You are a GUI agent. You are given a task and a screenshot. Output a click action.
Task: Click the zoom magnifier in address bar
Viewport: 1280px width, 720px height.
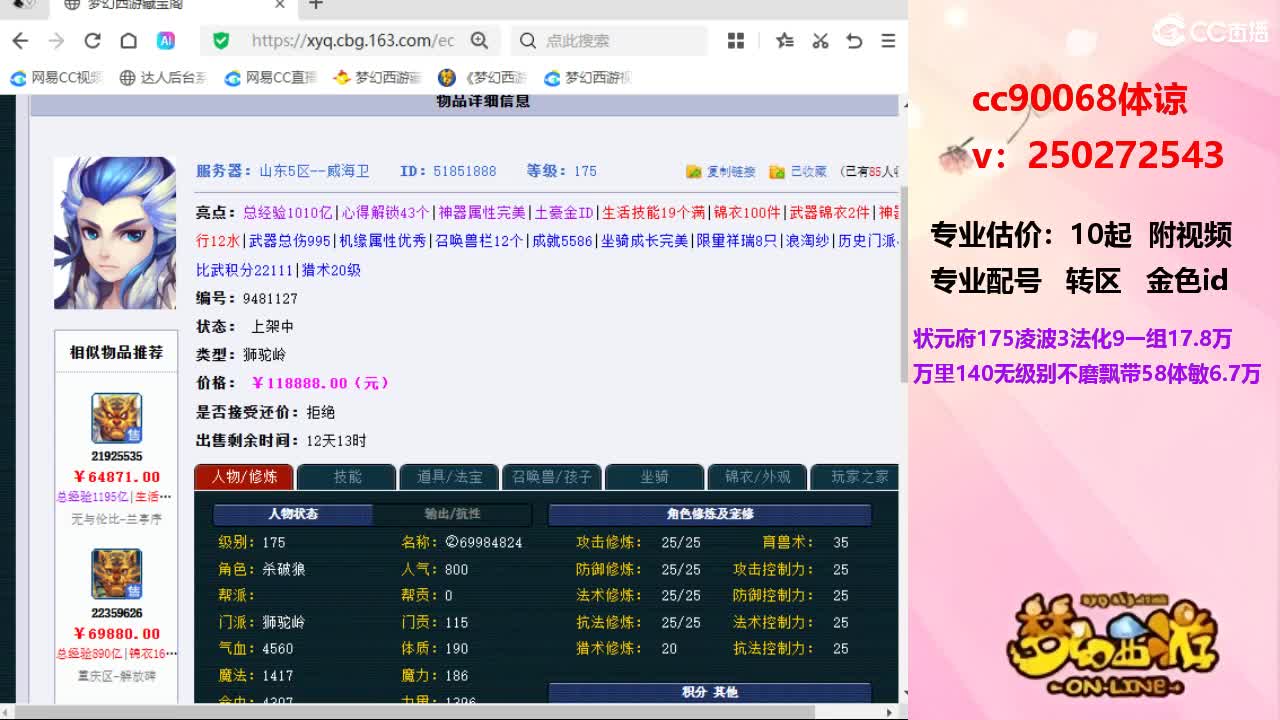coord(479,41)
